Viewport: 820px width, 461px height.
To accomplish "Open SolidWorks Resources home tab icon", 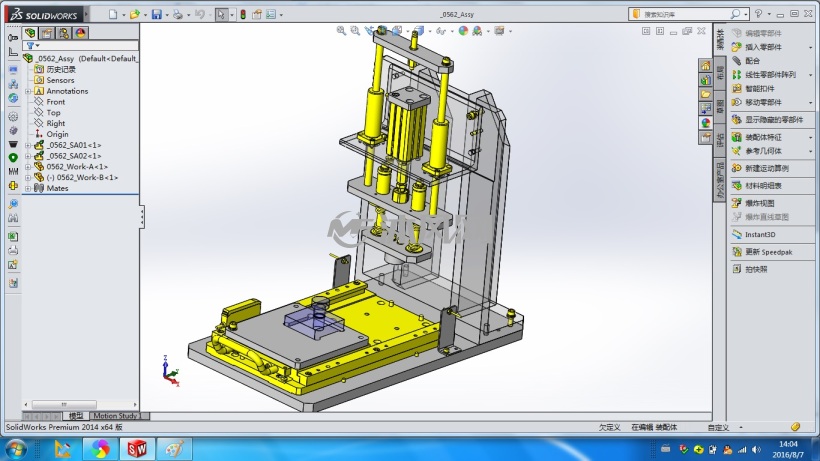I will tap(706, 66).
